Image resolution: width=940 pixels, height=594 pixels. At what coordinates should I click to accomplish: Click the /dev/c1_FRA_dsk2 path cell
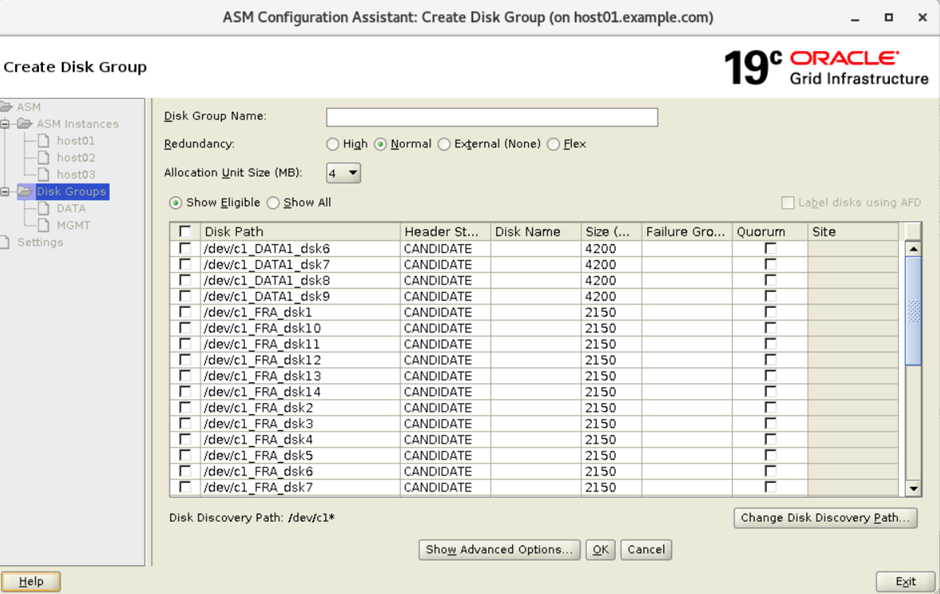[x=300, y=408]
